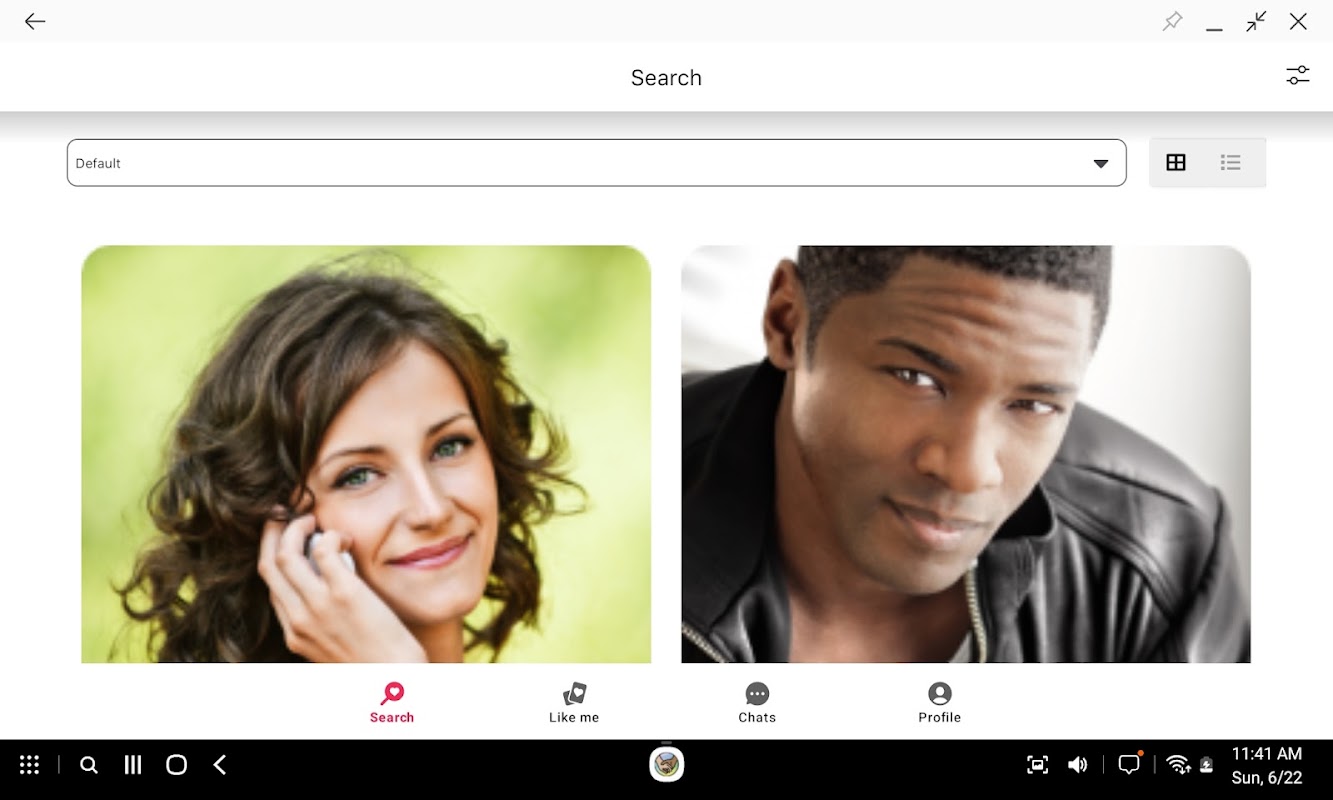Go to the Profile tab

pos(939,702)
